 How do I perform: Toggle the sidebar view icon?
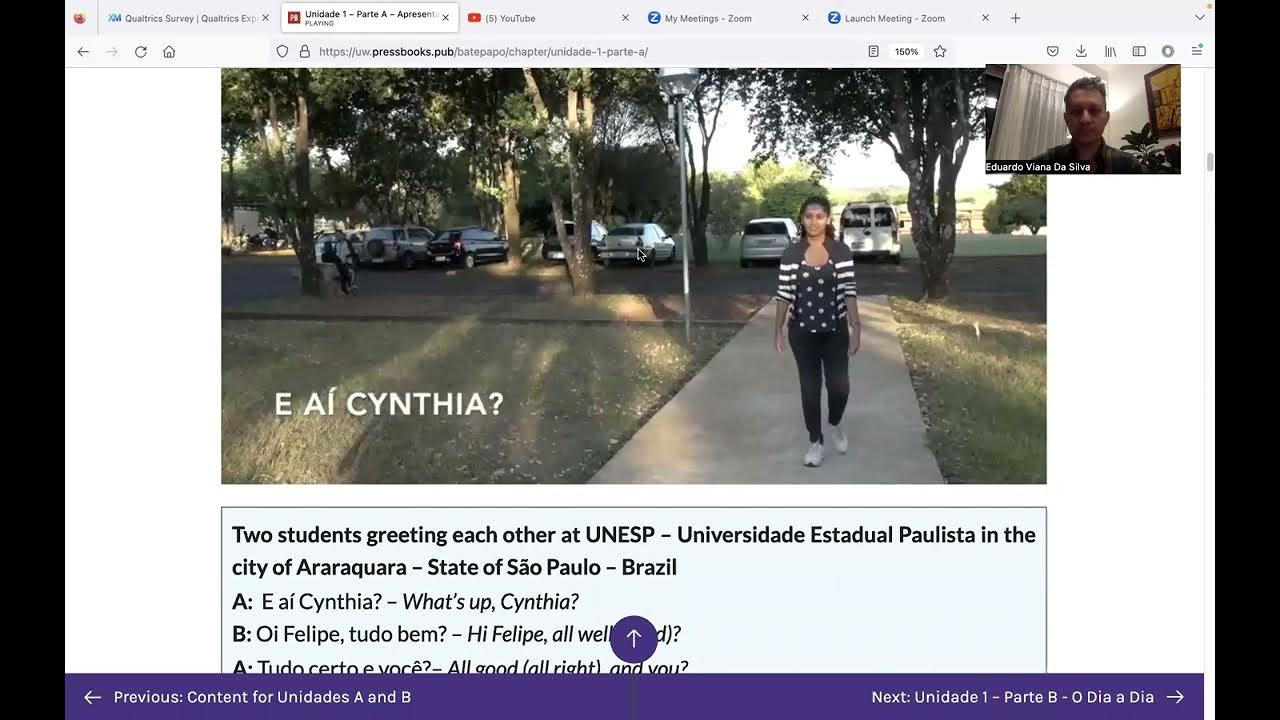pyautogui.click(x=1139, y=52)
